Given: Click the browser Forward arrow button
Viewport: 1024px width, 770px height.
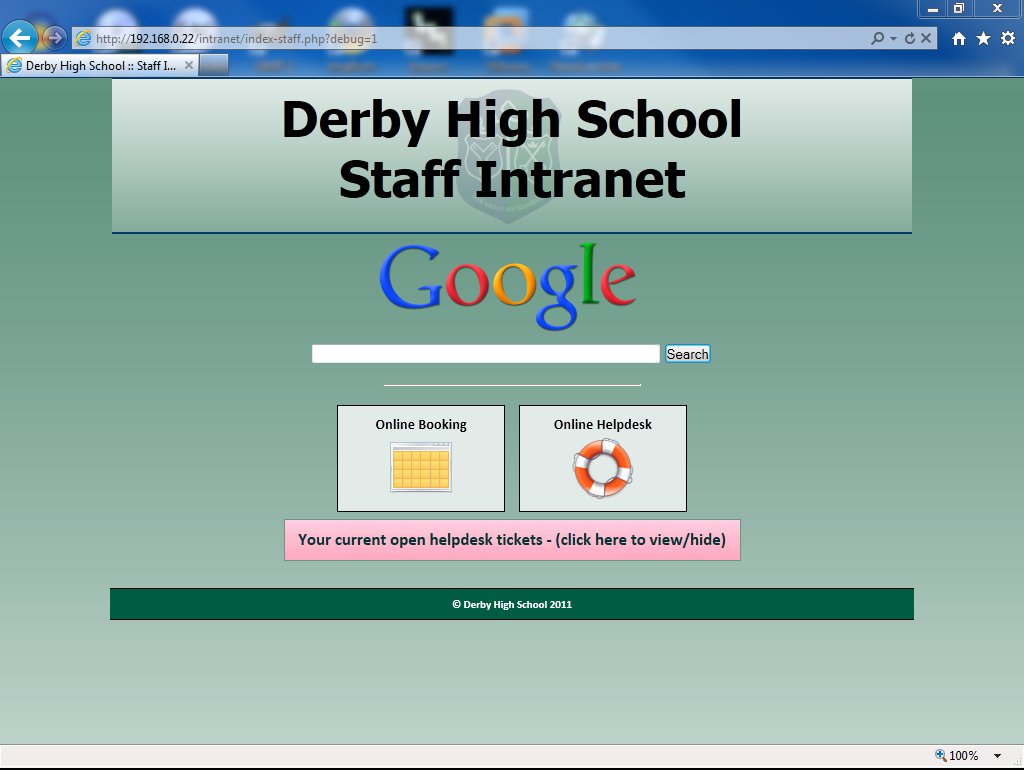Looking at the screenshot, I should [x=54, y=38].
